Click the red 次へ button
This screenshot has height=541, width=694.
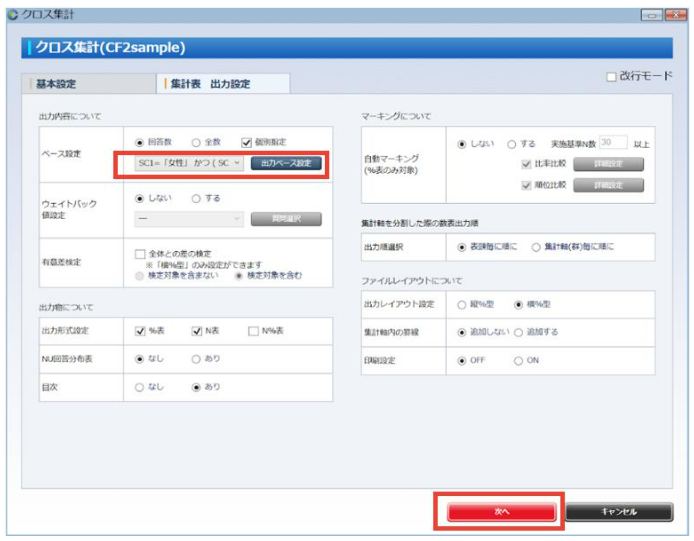click(501, 511)
